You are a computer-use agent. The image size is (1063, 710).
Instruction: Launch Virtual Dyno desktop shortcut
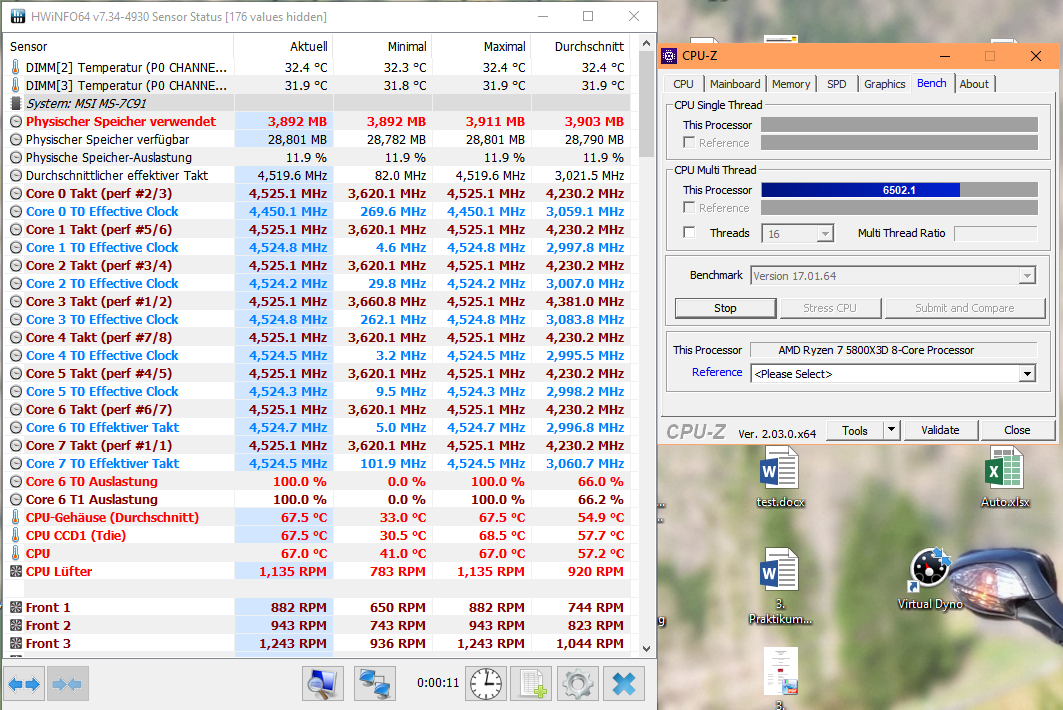click(930, 578)
